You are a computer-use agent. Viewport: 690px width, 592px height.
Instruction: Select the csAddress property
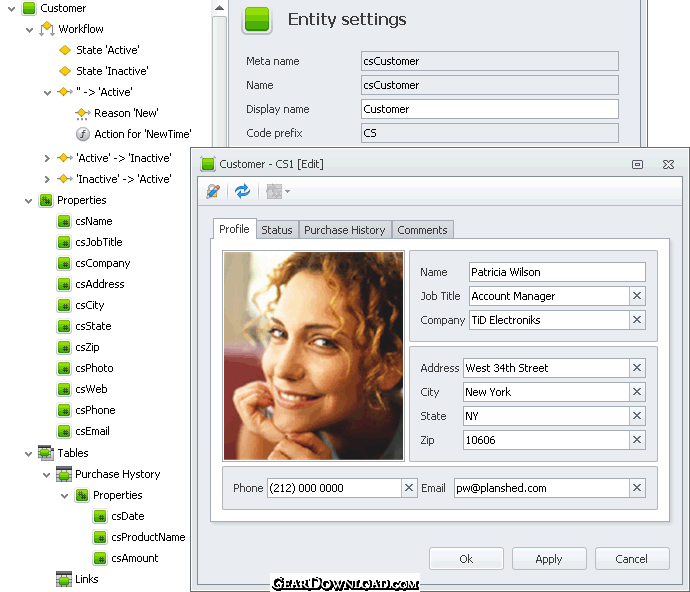[99, 284]
